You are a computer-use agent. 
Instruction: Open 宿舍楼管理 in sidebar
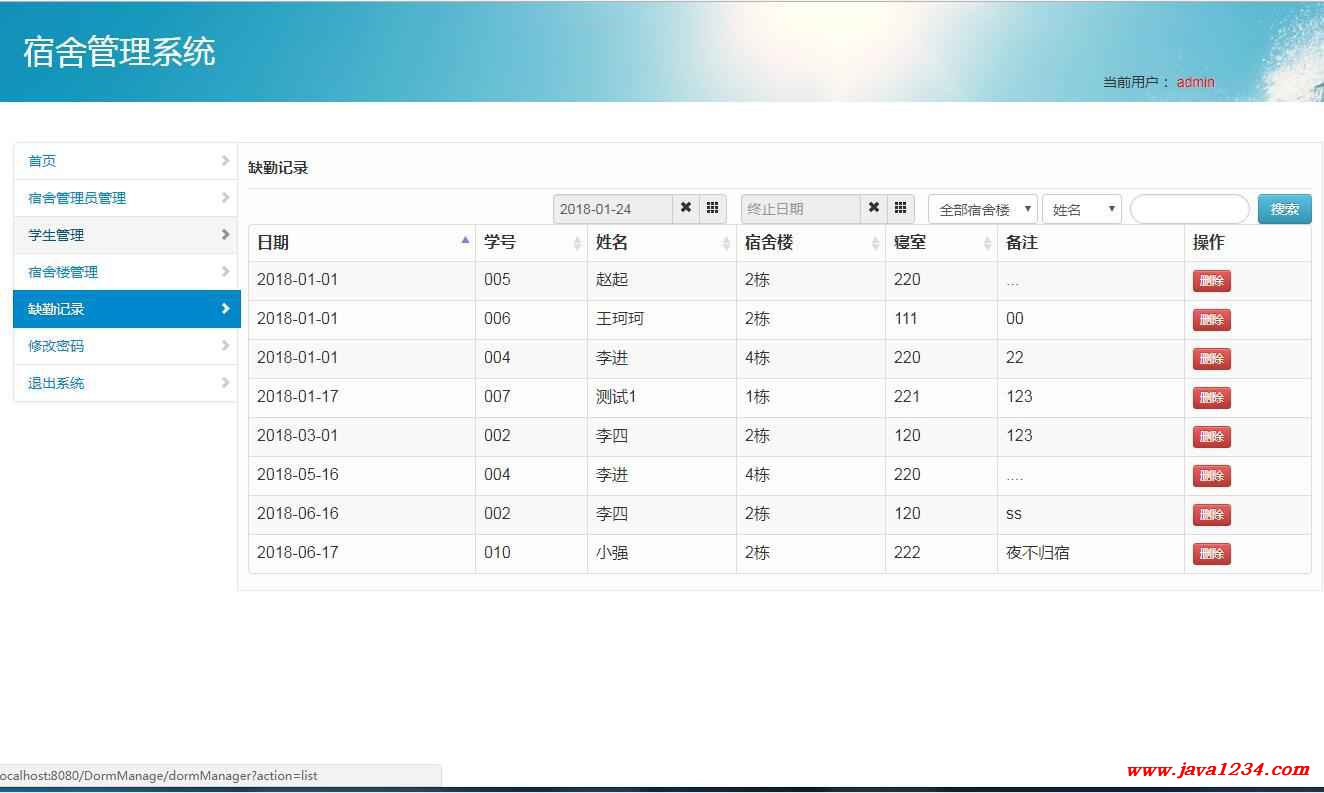pyautogui.click(x=126, y=272)
